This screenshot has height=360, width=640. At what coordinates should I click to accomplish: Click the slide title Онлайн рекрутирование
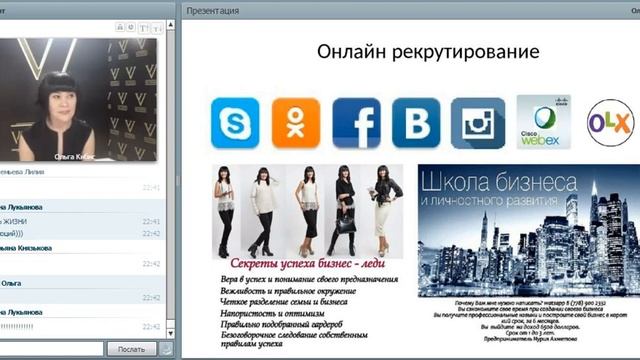(x=428, y=52)
